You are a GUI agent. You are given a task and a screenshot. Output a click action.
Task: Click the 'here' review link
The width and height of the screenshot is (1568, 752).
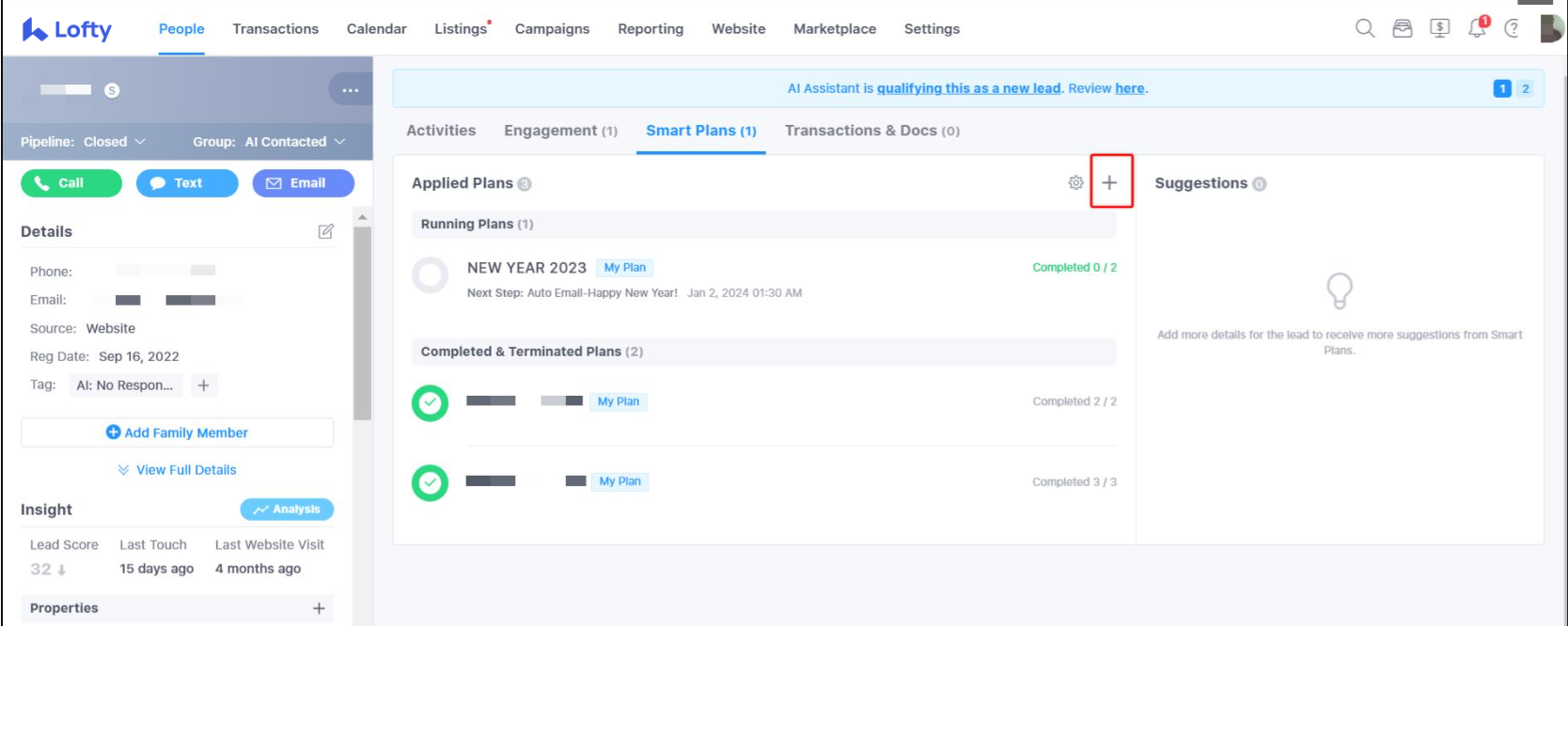coord(1130,88)
